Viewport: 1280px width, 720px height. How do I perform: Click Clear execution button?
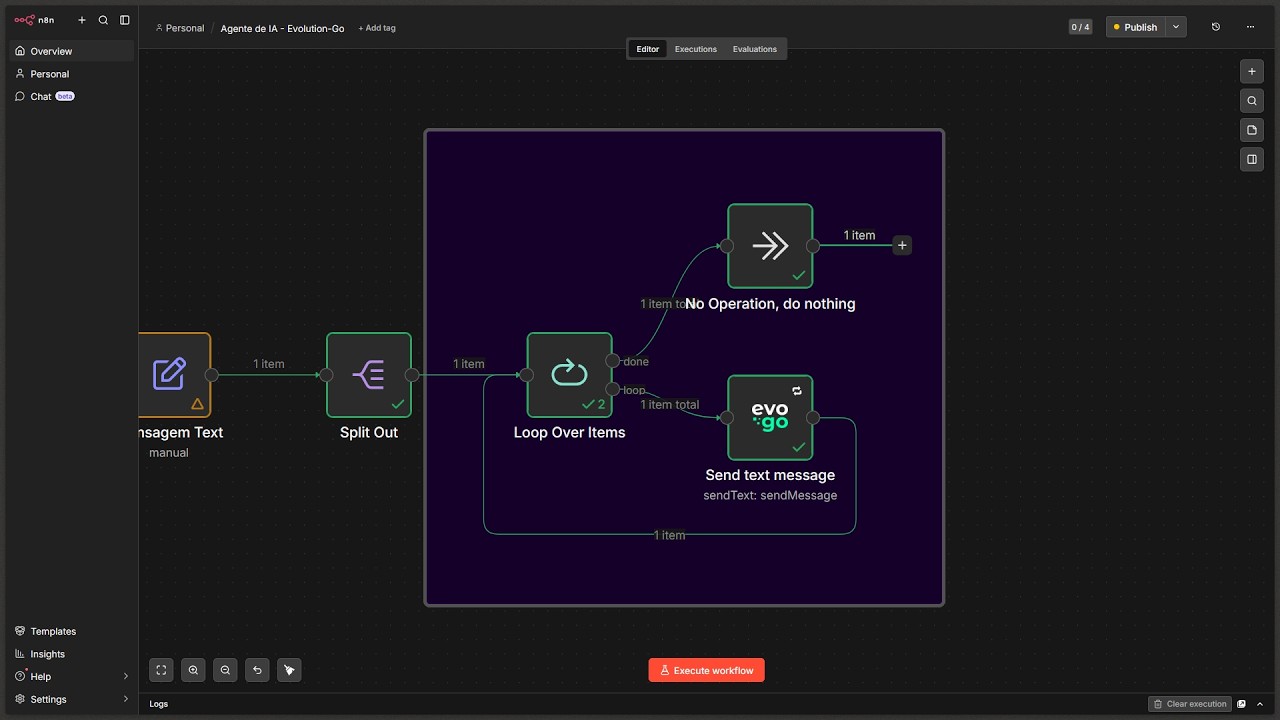(x=1189, y=704)
